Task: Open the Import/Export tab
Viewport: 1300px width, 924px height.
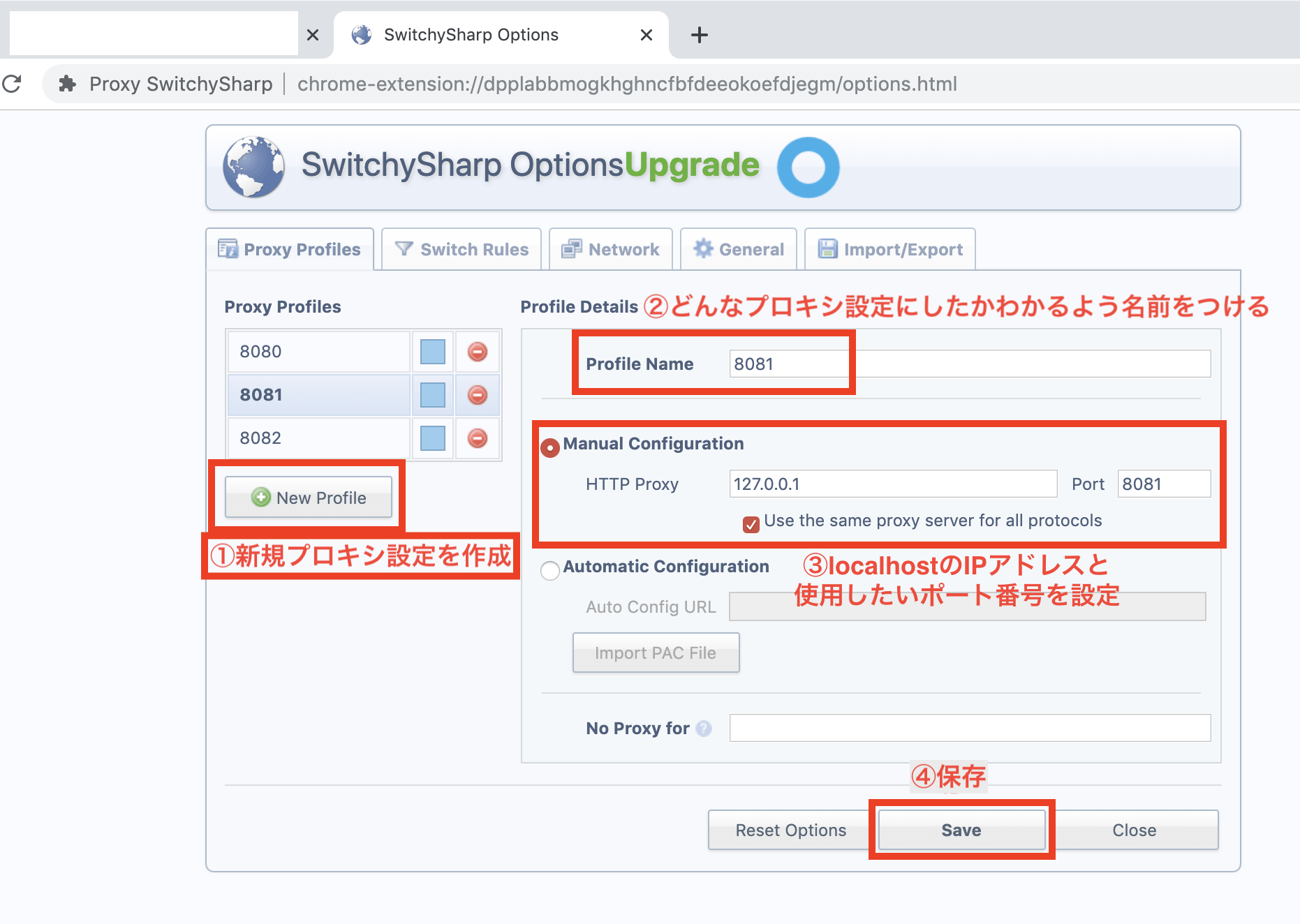Action: tap(889, 249)
